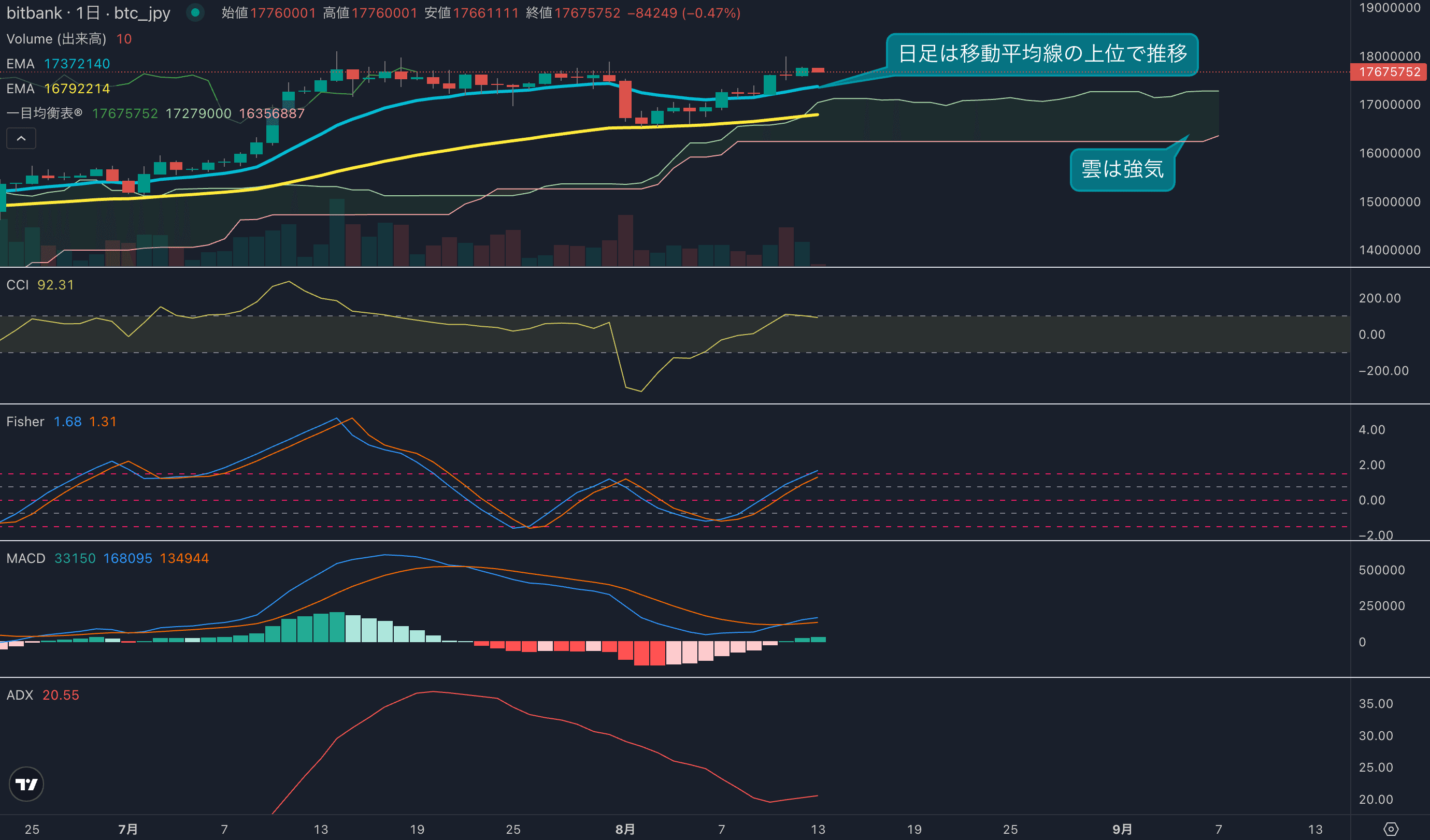Select the Fisher indicator label
The width and height of the screenshot is (1430, 840).
pyautogui.click(x=25, y=422)
